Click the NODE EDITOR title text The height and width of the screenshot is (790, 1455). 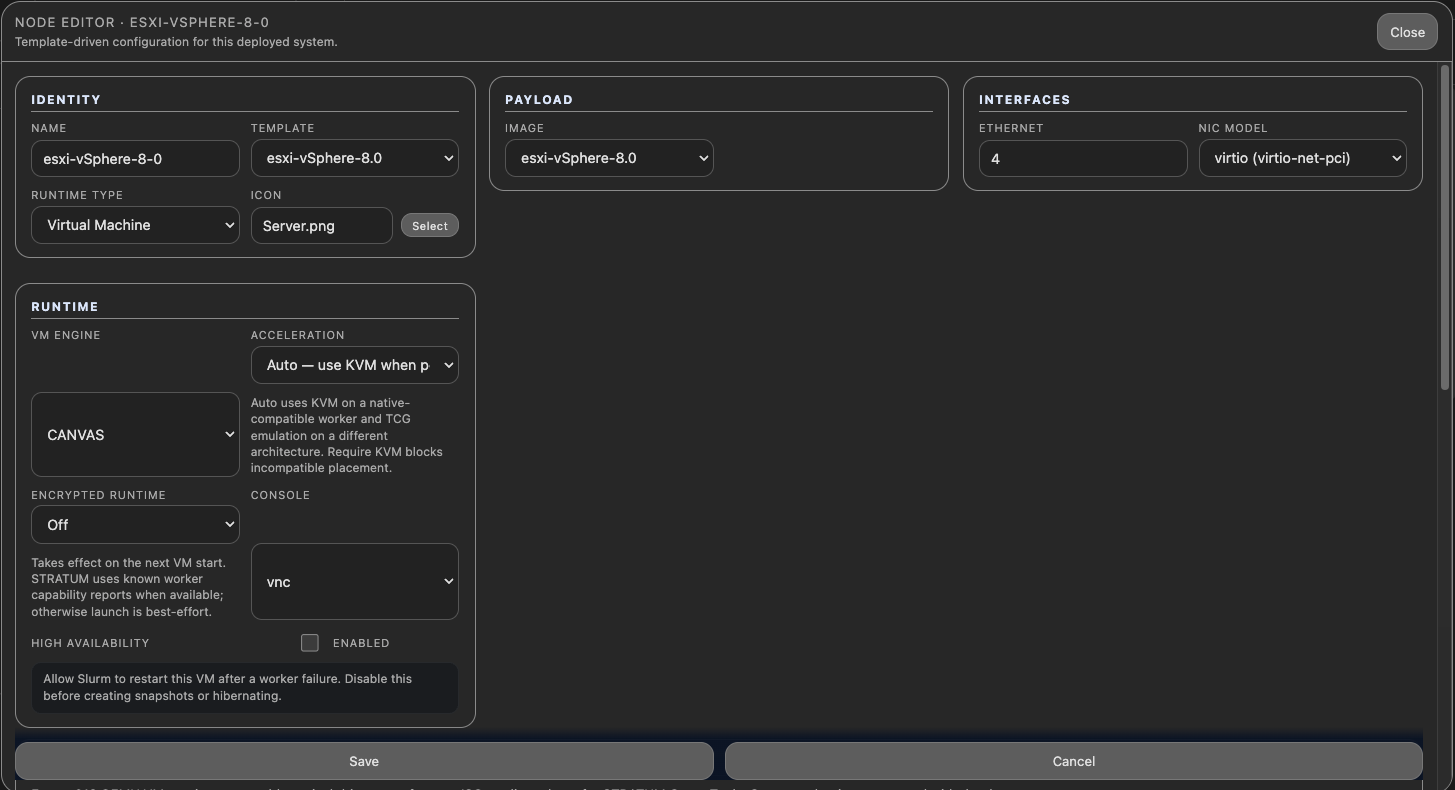(142, 22)
